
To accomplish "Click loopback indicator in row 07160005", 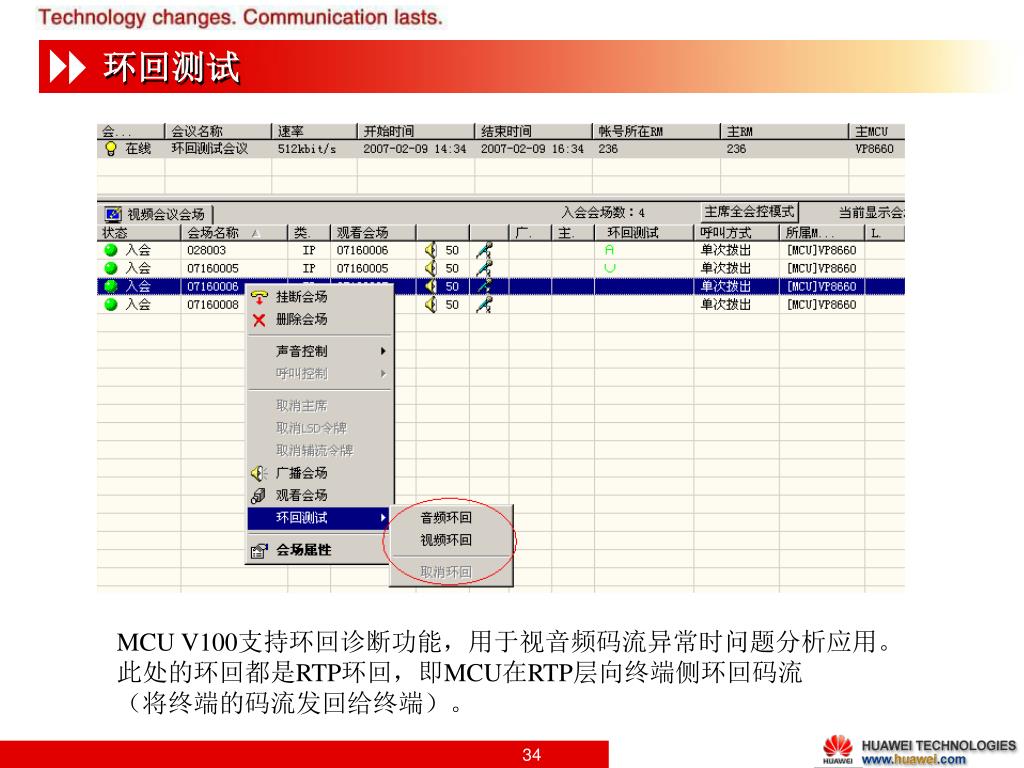I will 609,268.
